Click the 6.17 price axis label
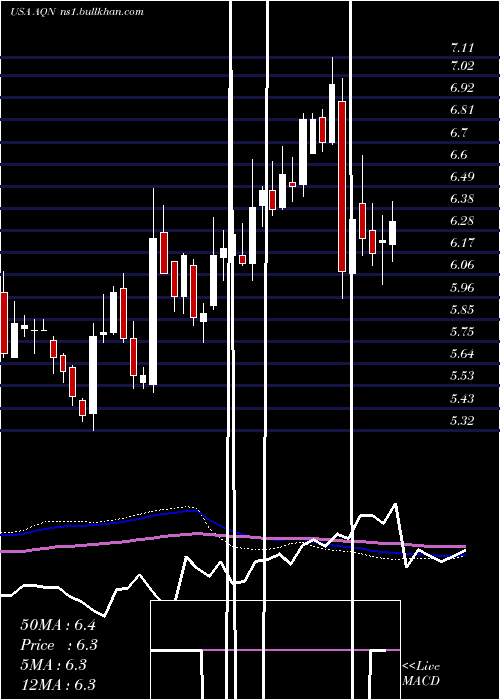The width and height of the screenshot is (500, 700). [462, 243]
